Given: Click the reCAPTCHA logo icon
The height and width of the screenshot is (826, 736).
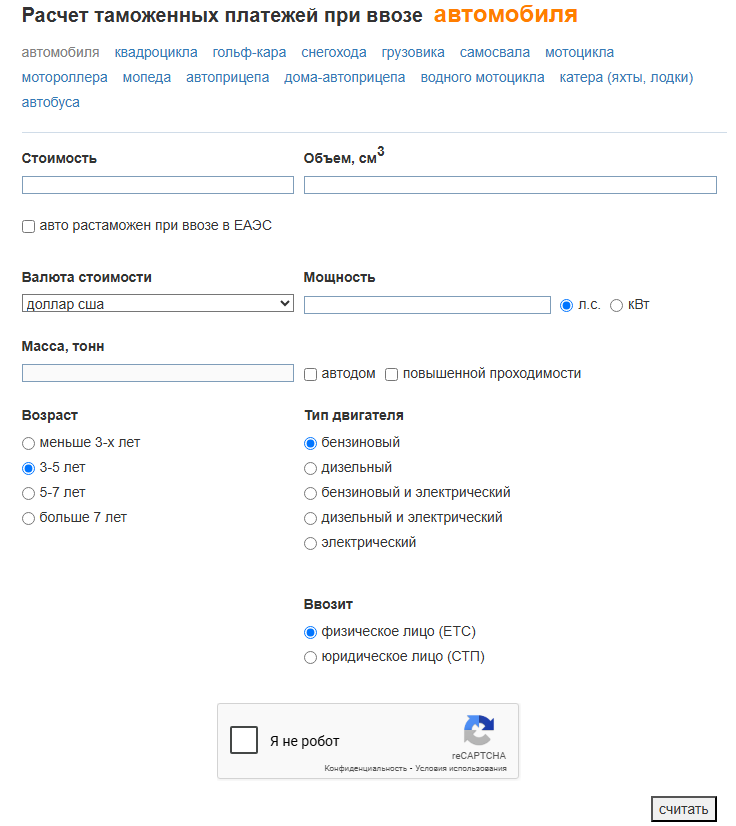Looking at the screenshot, I should tap(479, 731).
